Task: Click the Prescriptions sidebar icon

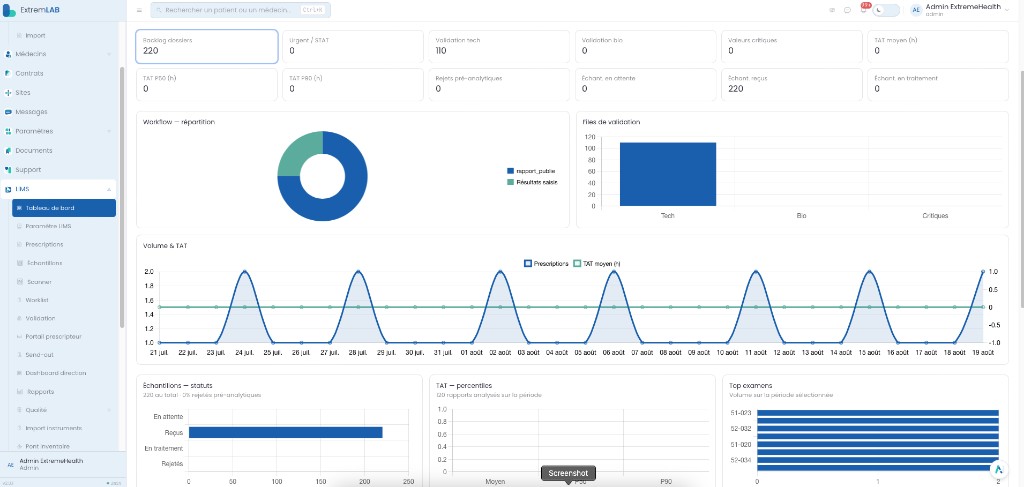Action: [19, 244]
